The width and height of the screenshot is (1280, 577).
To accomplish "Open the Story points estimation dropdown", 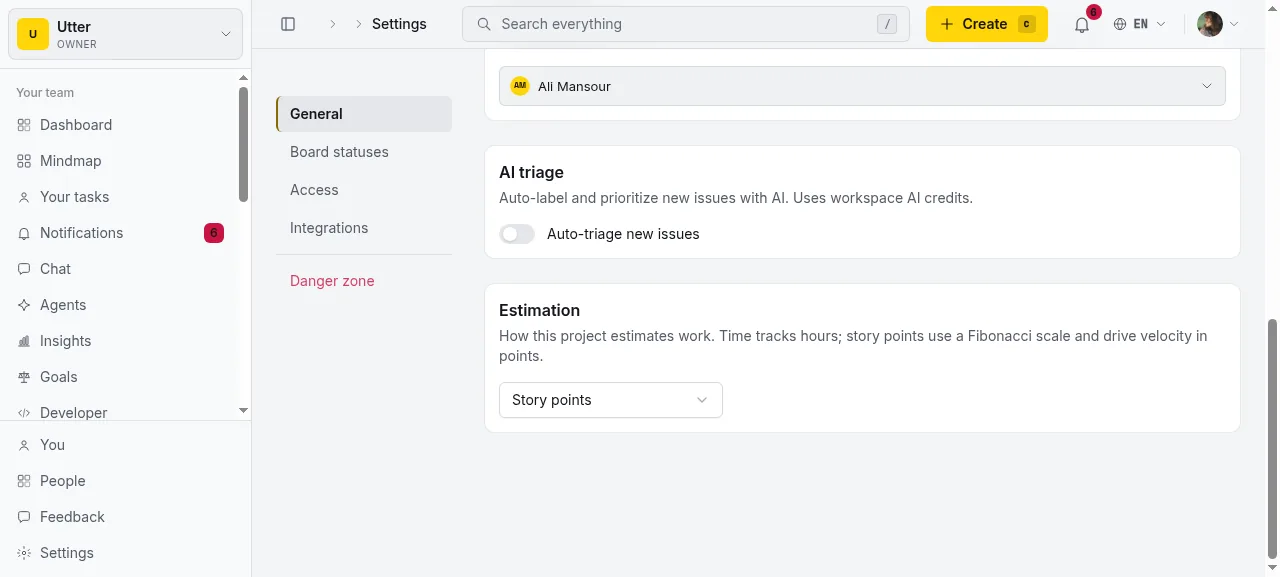I will [x=611, y=400].
